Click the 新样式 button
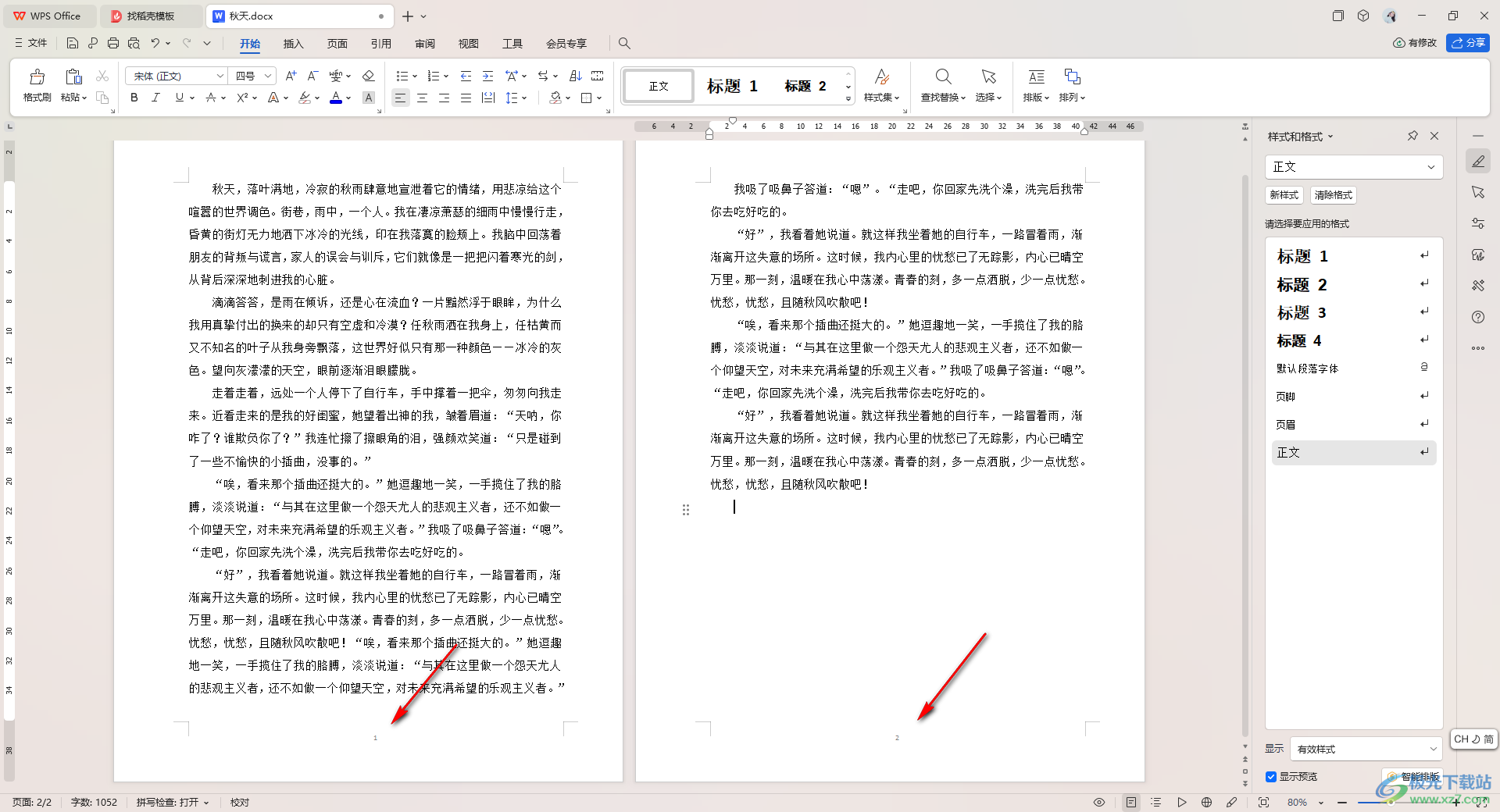The width and height of the screenshot is (1500, 812). [1284, 195]
